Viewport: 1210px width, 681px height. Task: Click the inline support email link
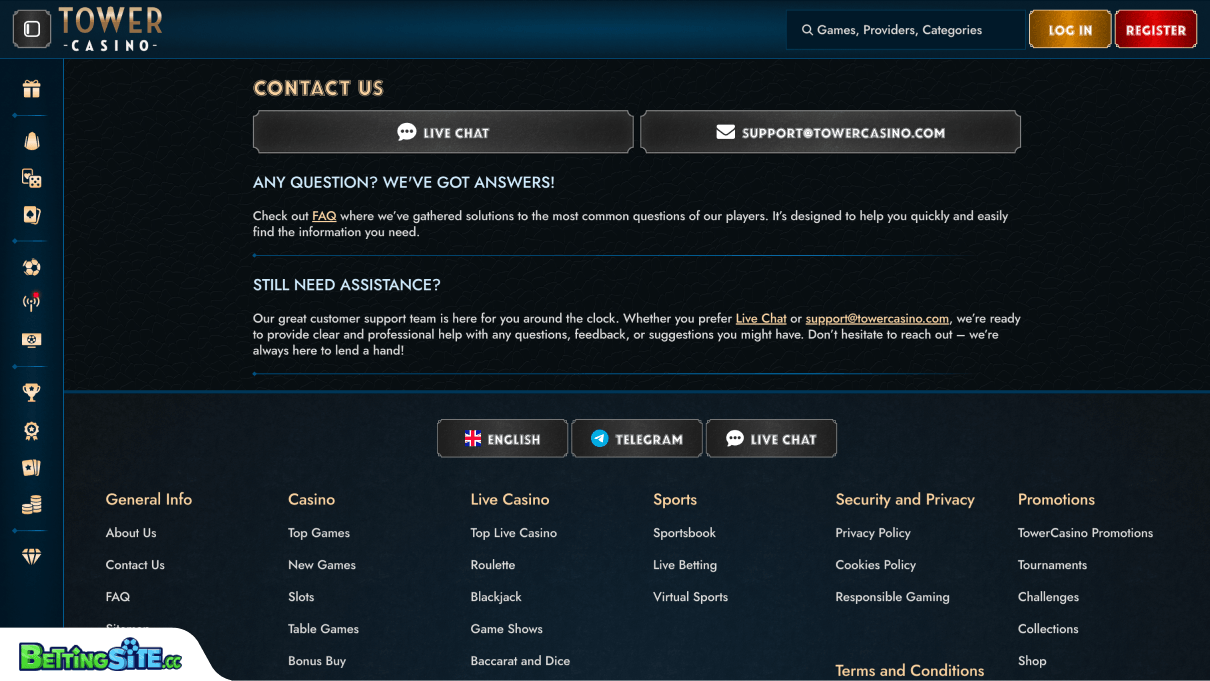pos(877,319)
